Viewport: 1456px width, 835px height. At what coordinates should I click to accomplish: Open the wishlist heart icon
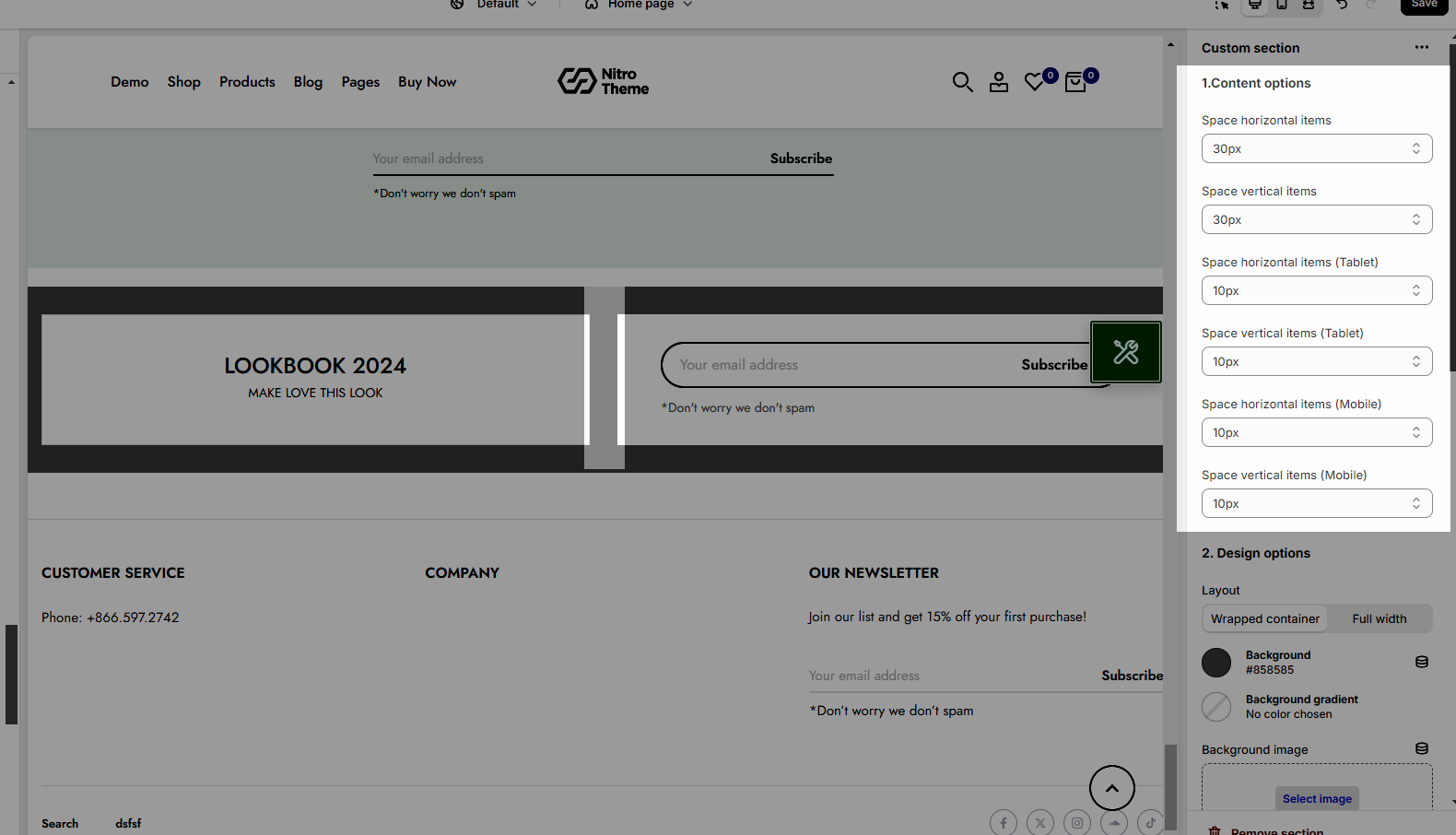1035,82
